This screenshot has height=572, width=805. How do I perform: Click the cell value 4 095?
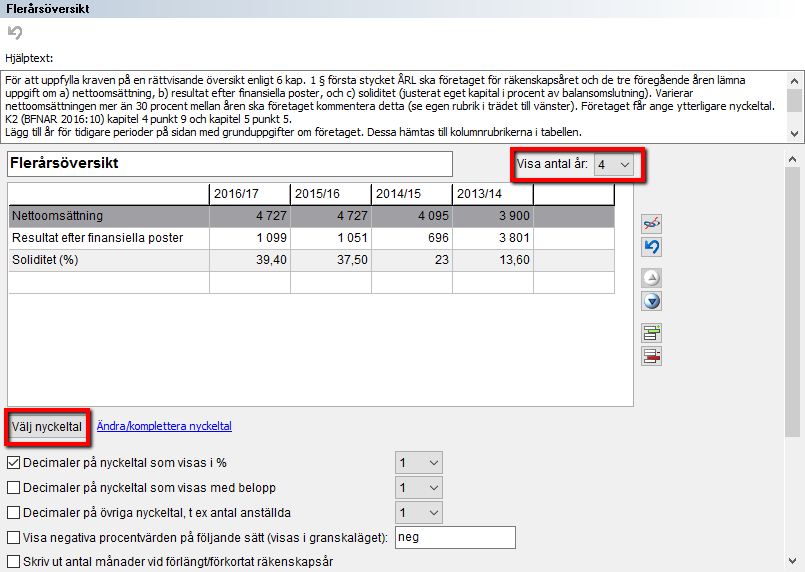pos(412,216)
